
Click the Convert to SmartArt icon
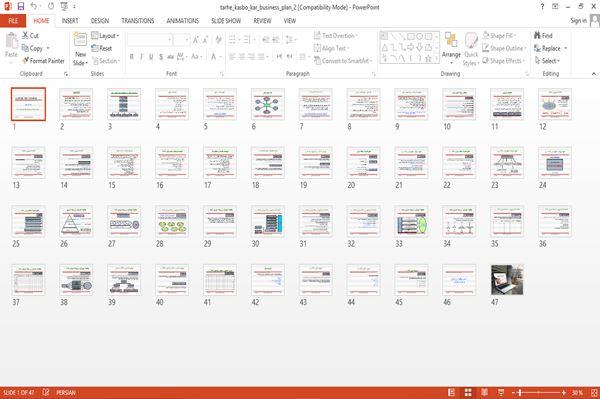317,60
